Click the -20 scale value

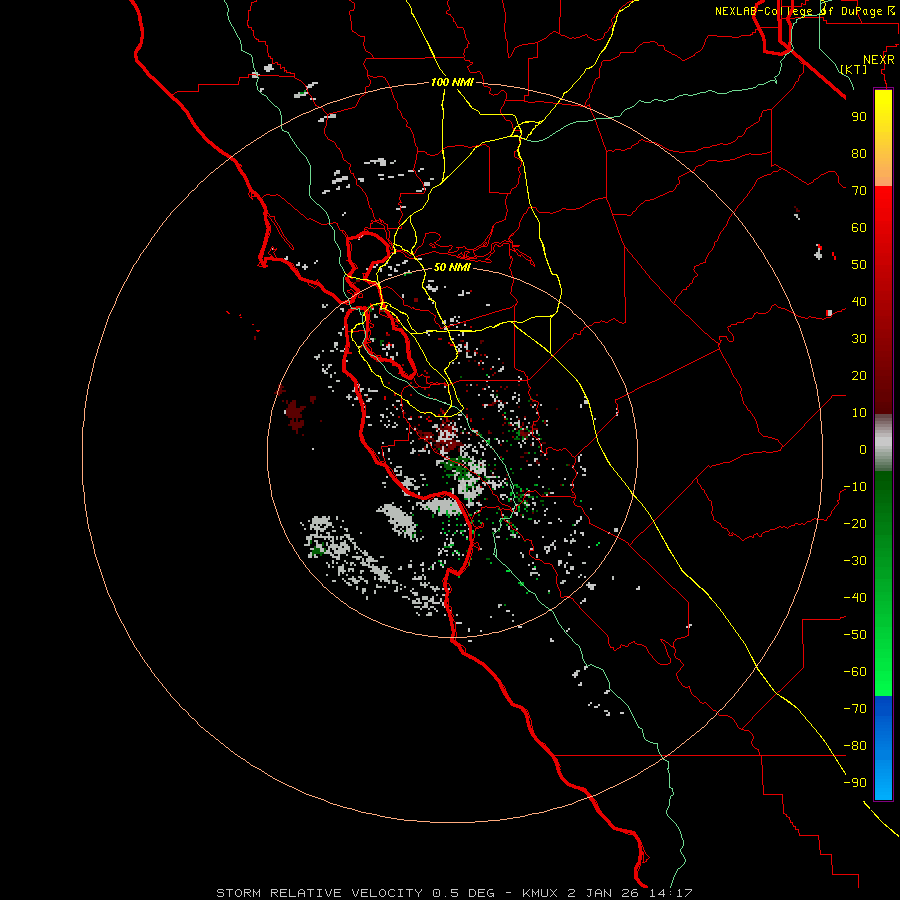click(855, 524)
